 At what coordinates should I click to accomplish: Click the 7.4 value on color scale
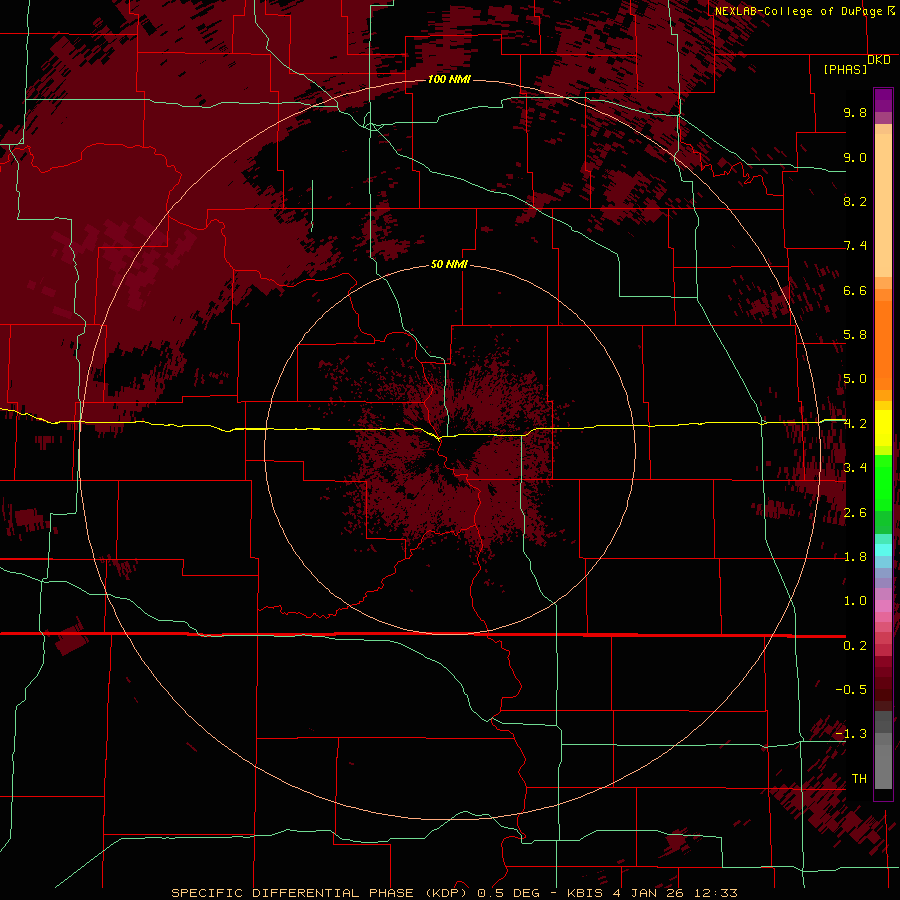coord(855,246)
